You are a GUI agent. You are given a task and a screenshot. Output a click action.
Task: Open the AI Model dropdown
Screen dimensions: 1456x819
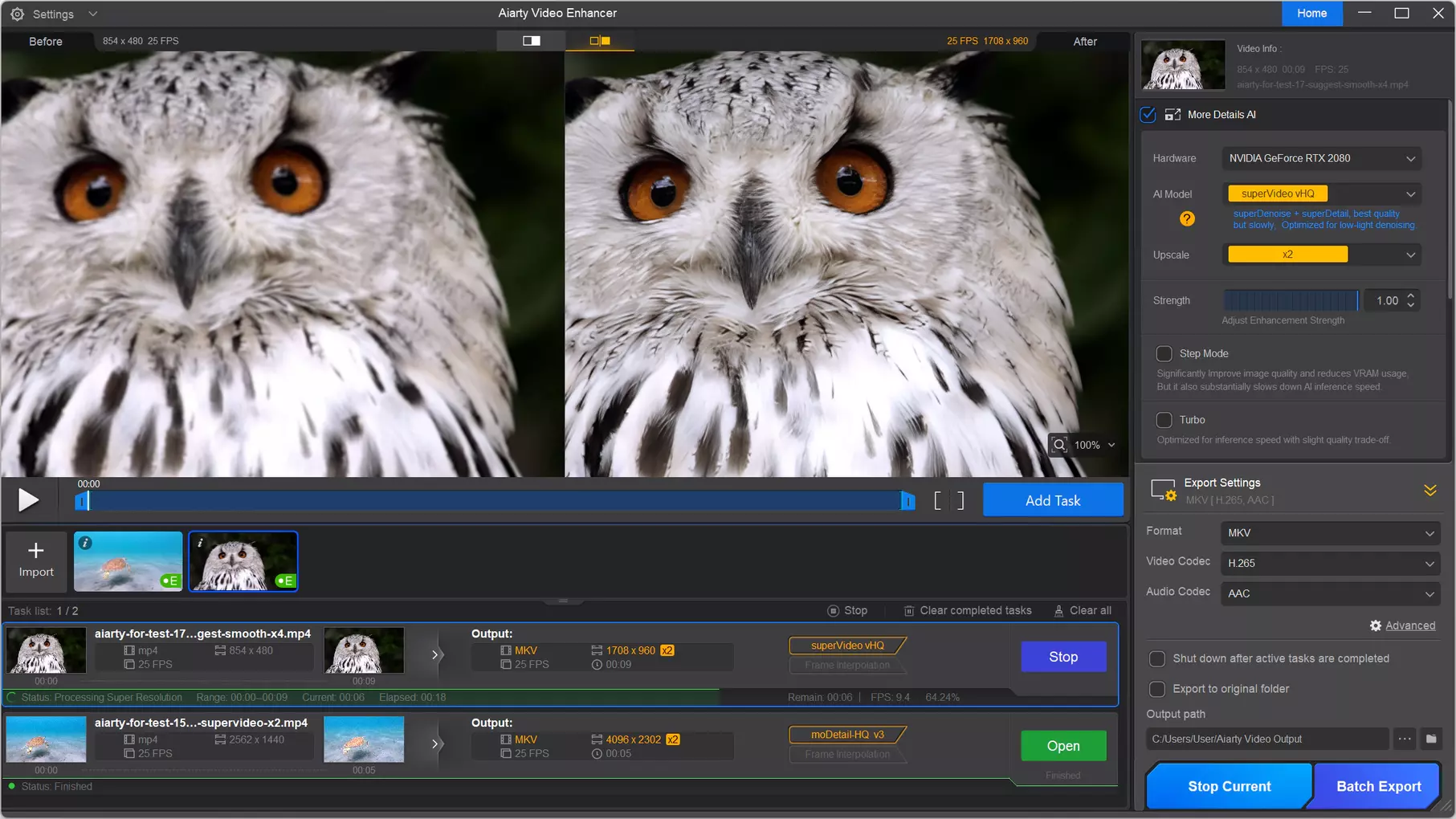1322,194
